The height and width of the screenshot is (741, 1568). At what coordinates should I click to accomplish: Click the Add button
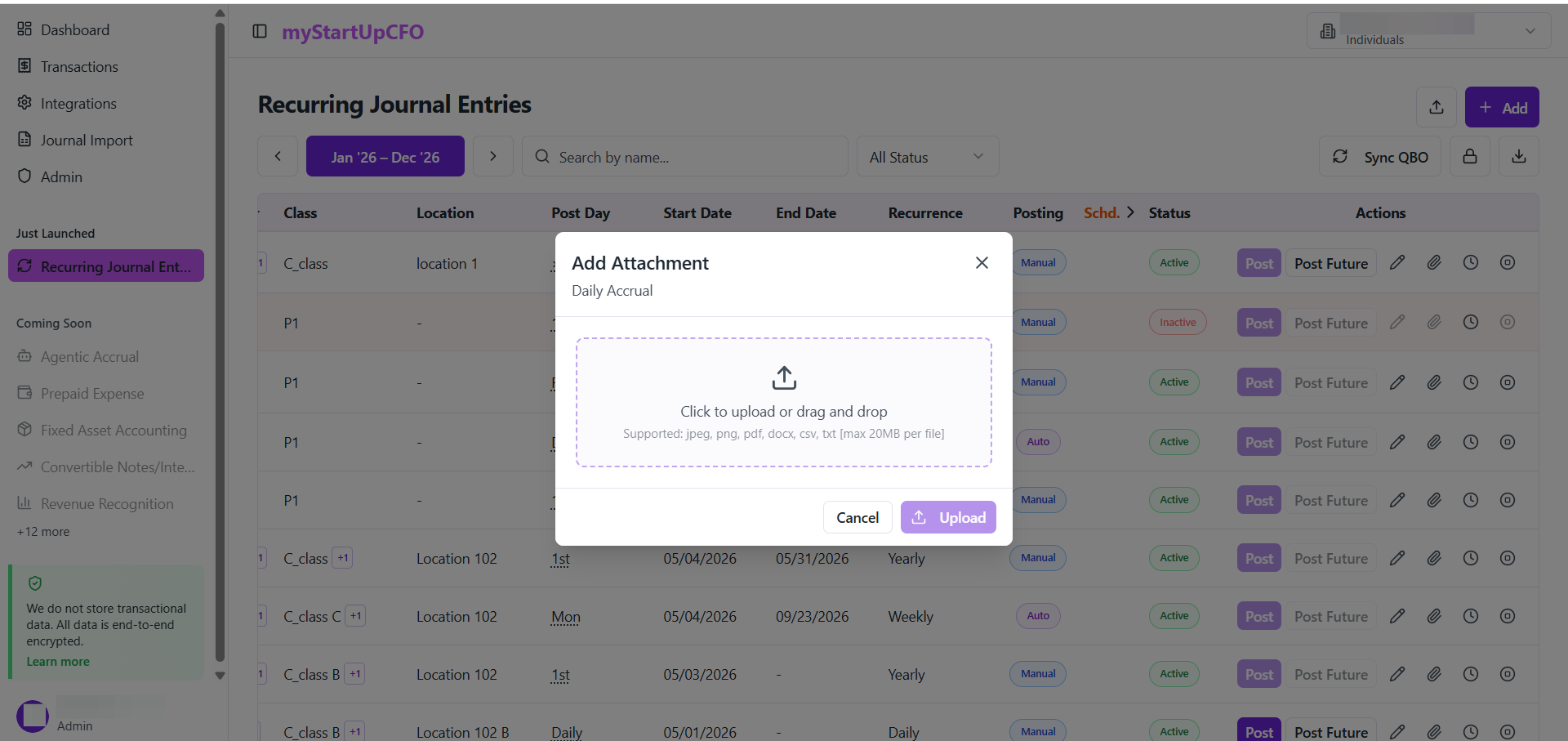pyautogui.click(x=1502, y=107)
